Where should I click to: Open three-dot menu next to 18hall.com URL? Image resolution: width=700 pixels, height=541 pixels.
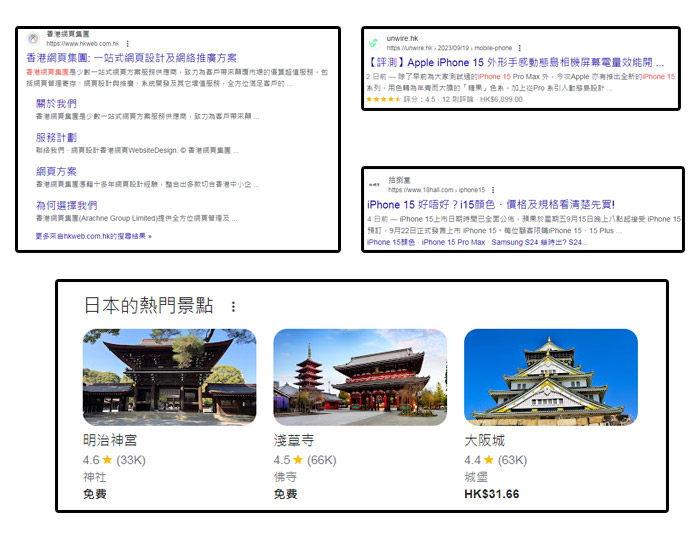493,190
